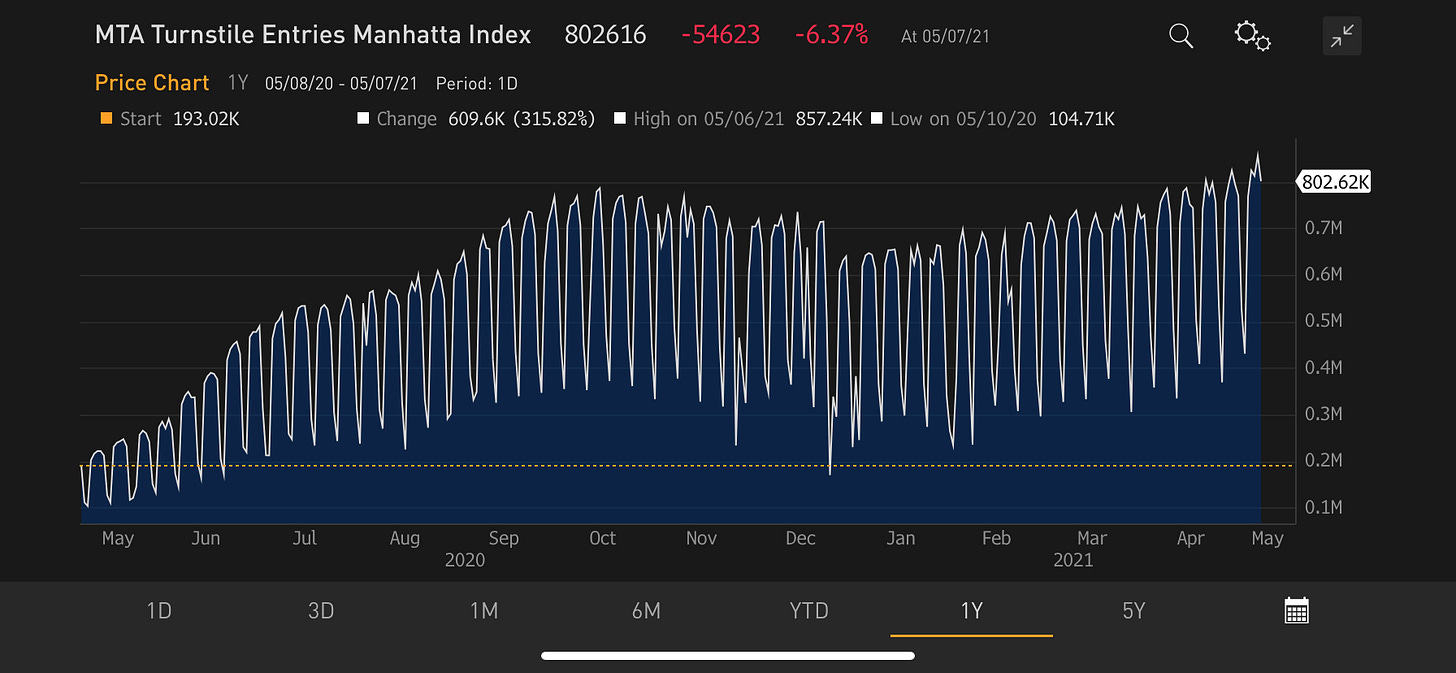Screen dimensions: 1456x673
Task: Collapse fullscreen with the arrows icon
Action: click(x=1341, y=36)
